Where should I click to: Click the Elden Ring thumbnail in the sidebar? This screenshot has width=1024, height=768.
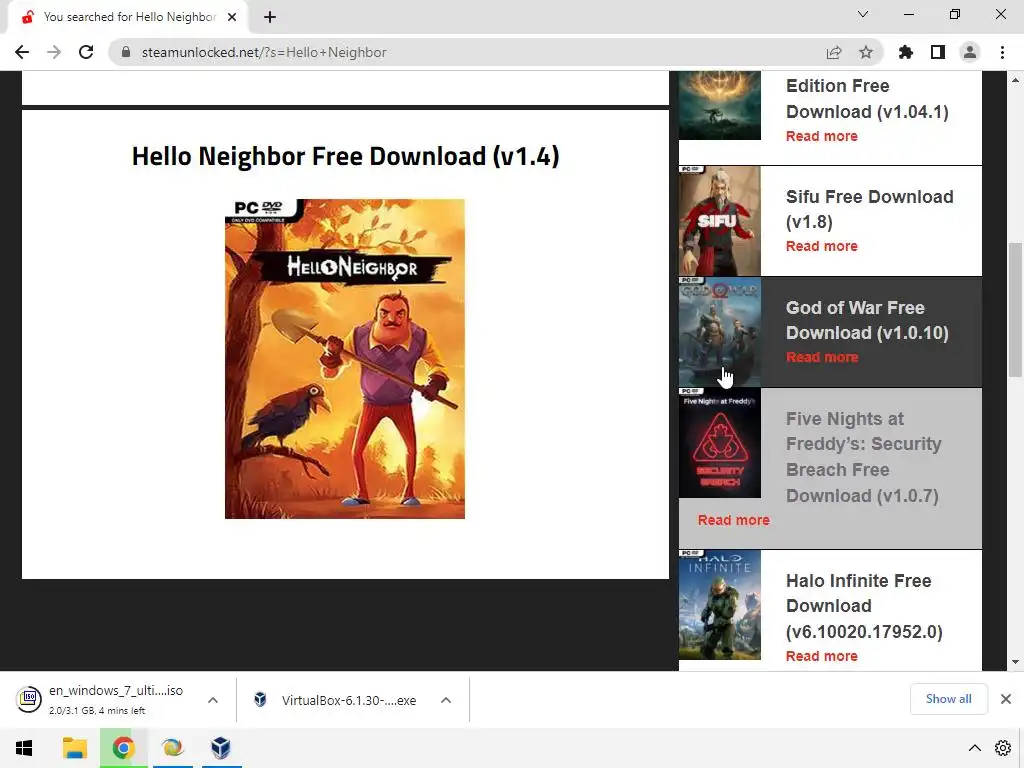(720, 105)
